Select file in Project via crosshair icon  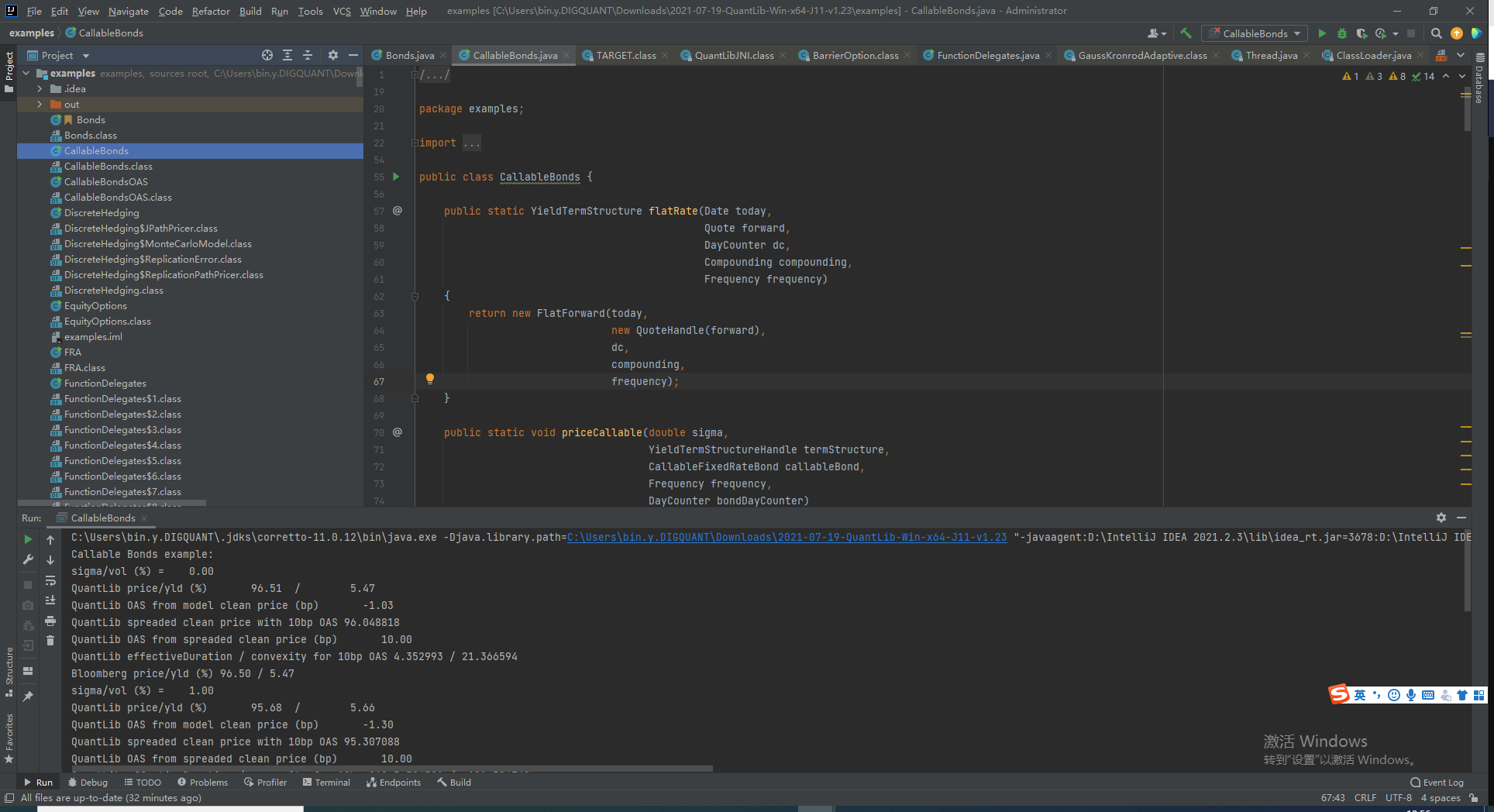coord(267,55)
